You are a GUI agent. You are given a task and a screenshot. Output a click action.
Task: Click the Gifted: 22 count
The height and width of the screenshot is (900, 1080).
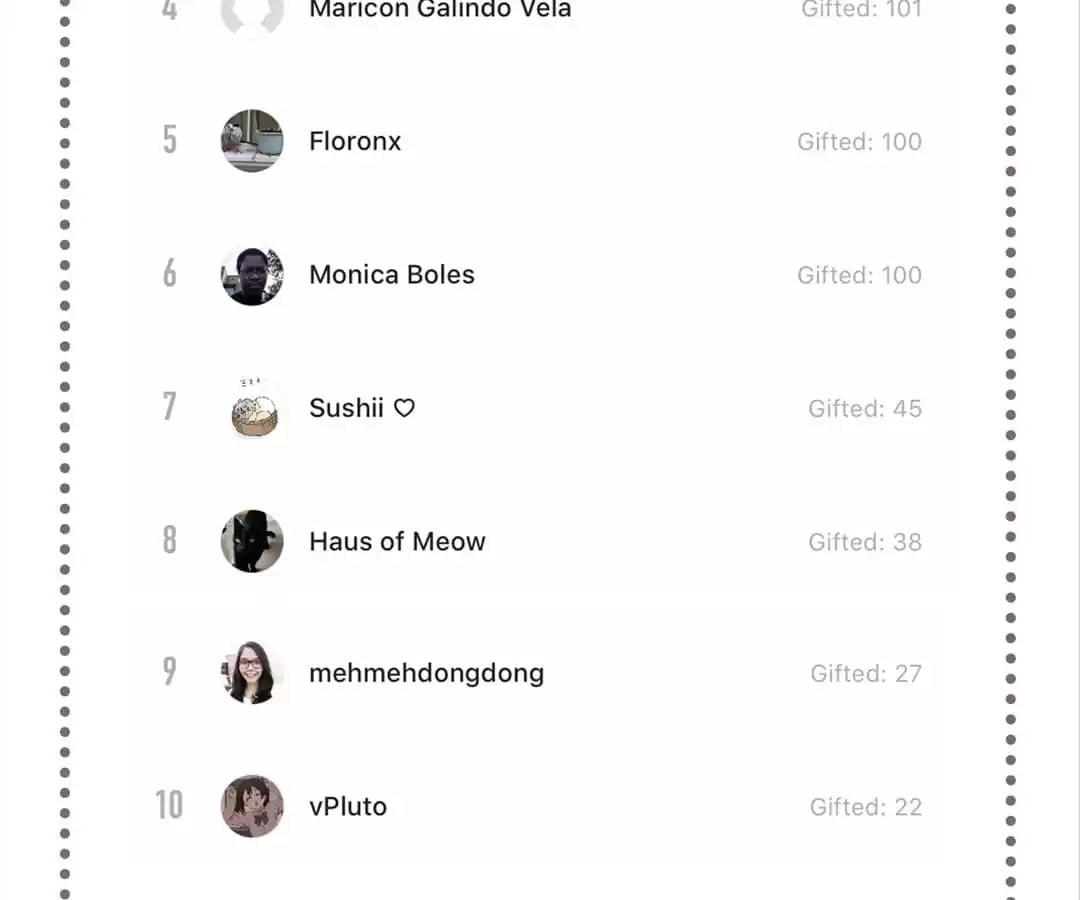pyautogui.click(x=866, y=806)
